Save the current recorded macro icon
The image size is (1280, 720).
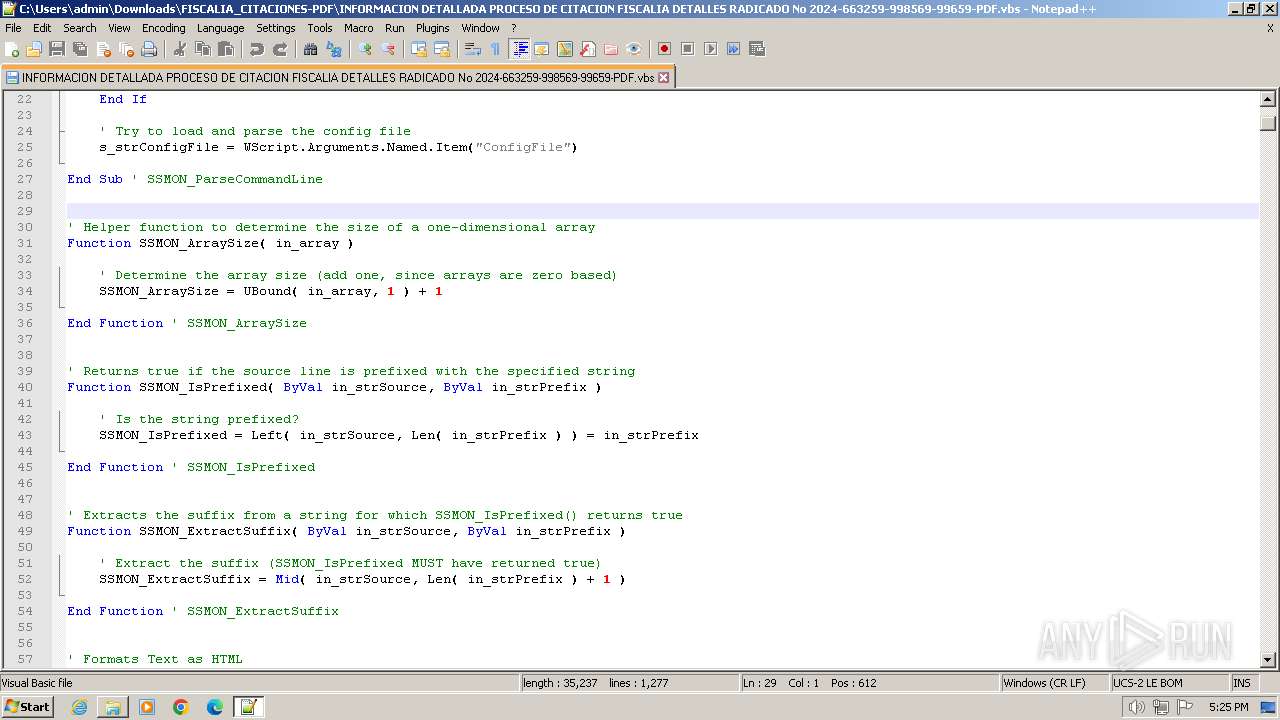click(757, 49)
